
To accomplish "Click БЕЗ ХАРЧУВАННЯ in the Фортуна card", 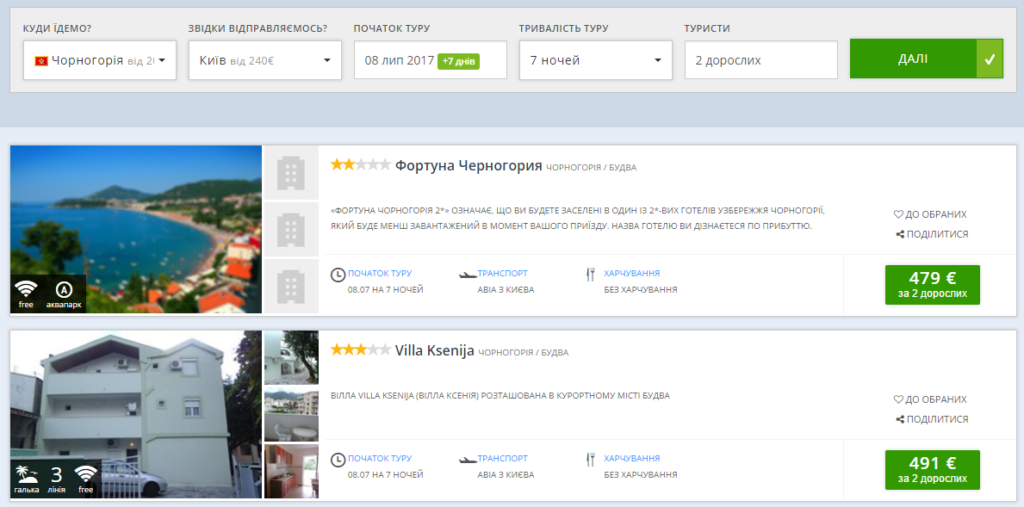I will pyautogui.click(x=641, y=289).
